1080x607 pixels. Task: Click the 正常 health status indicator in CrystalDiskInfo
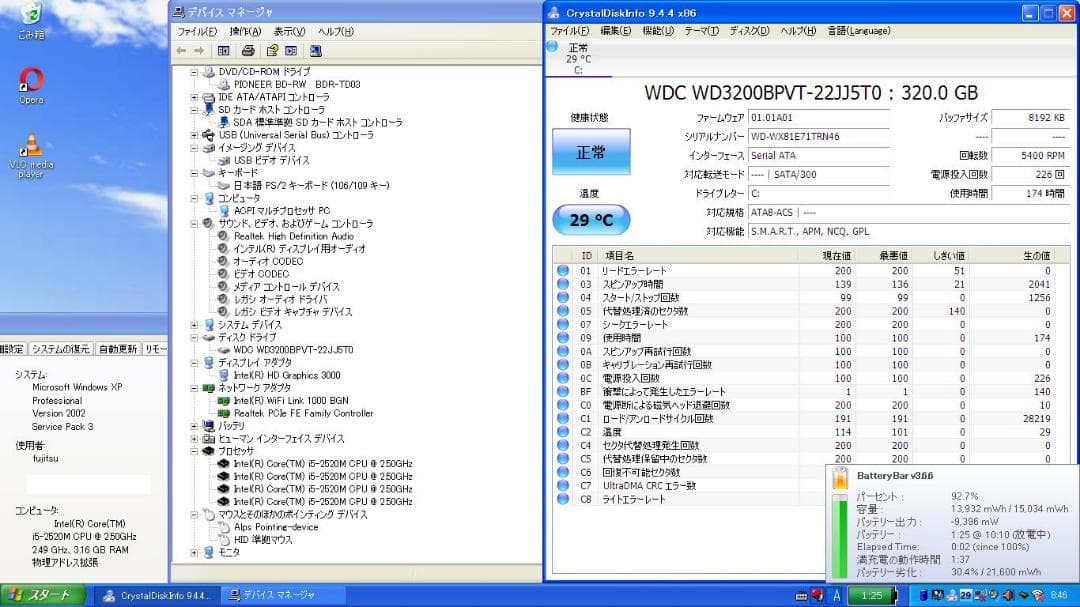[x=591, y=152]
